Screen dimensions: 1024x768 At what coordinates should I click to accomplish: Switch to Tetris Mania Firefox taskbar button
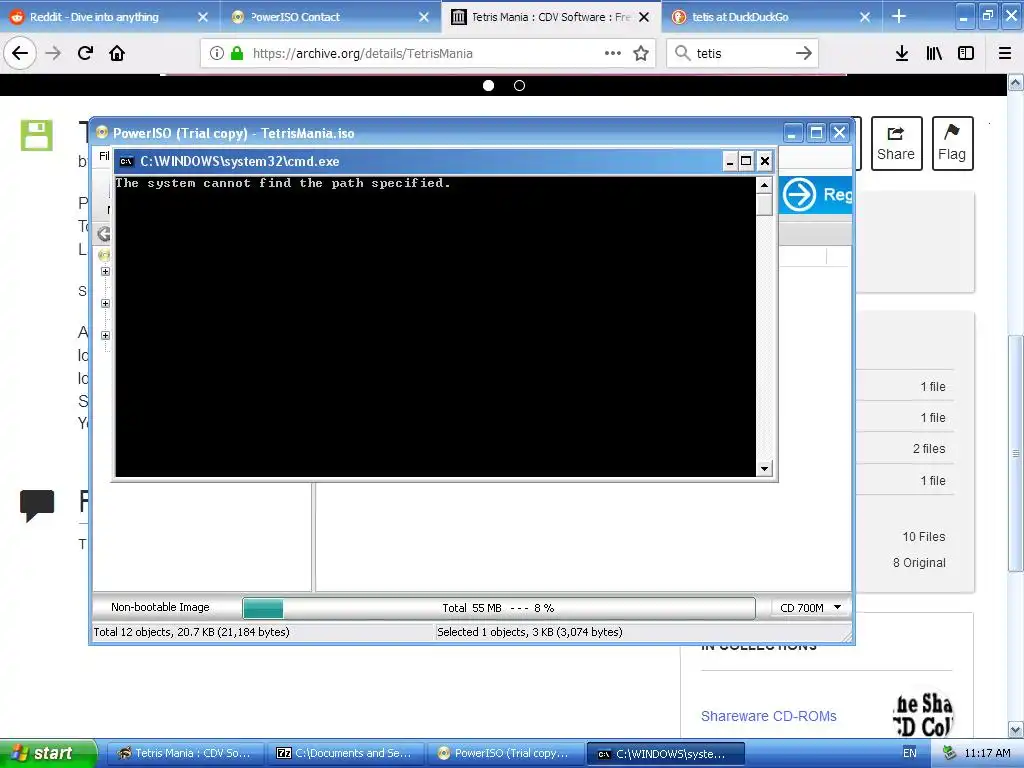(x=184, y=753)
